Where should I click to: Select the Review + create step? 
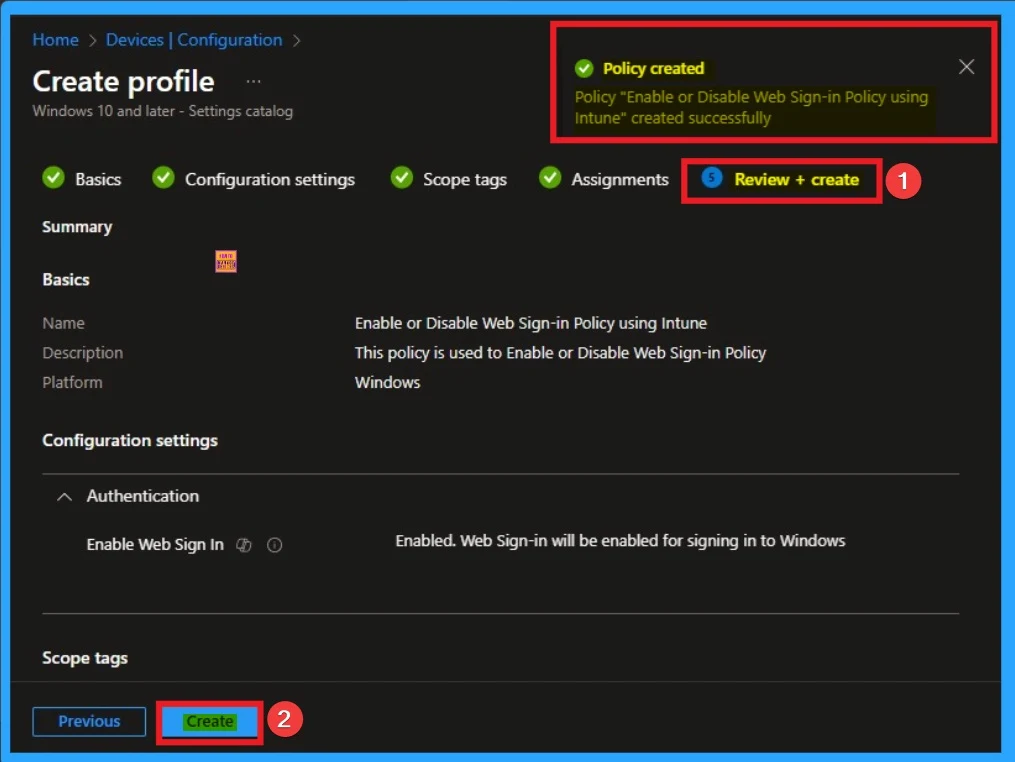click(796, 179)
